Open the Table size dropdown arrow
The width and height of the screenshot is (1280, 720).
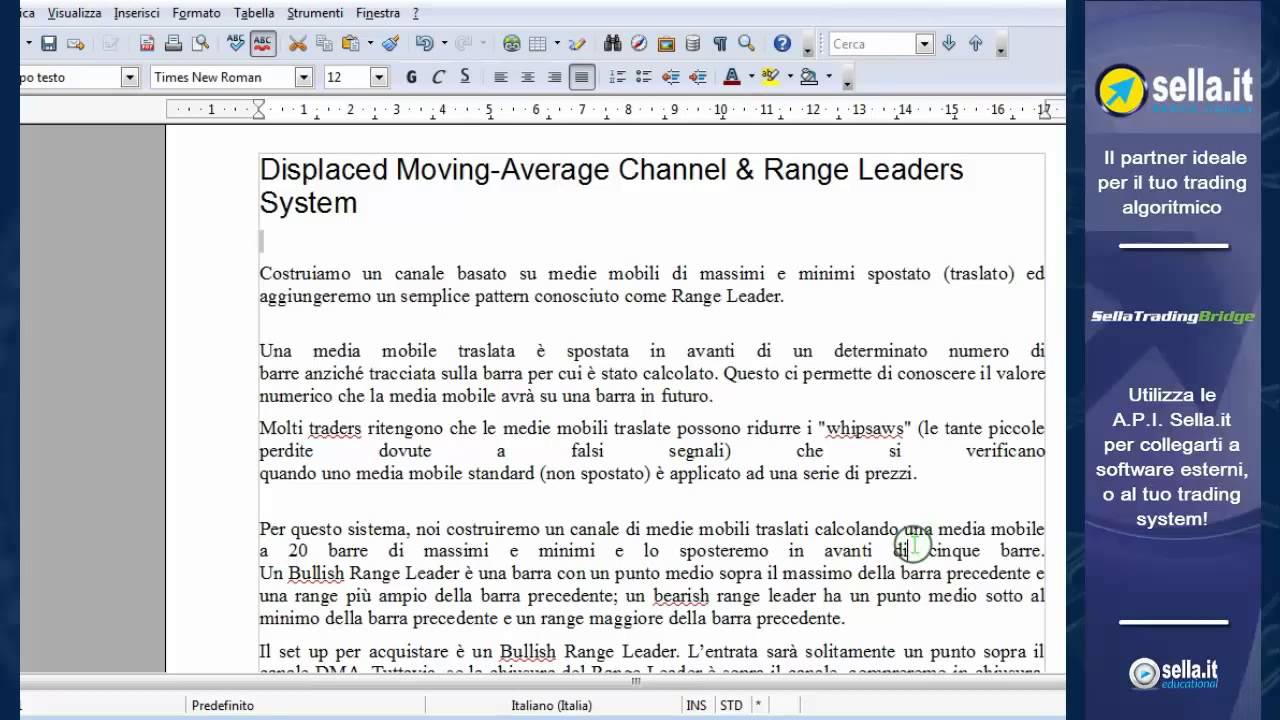click(x=557, y=43)
